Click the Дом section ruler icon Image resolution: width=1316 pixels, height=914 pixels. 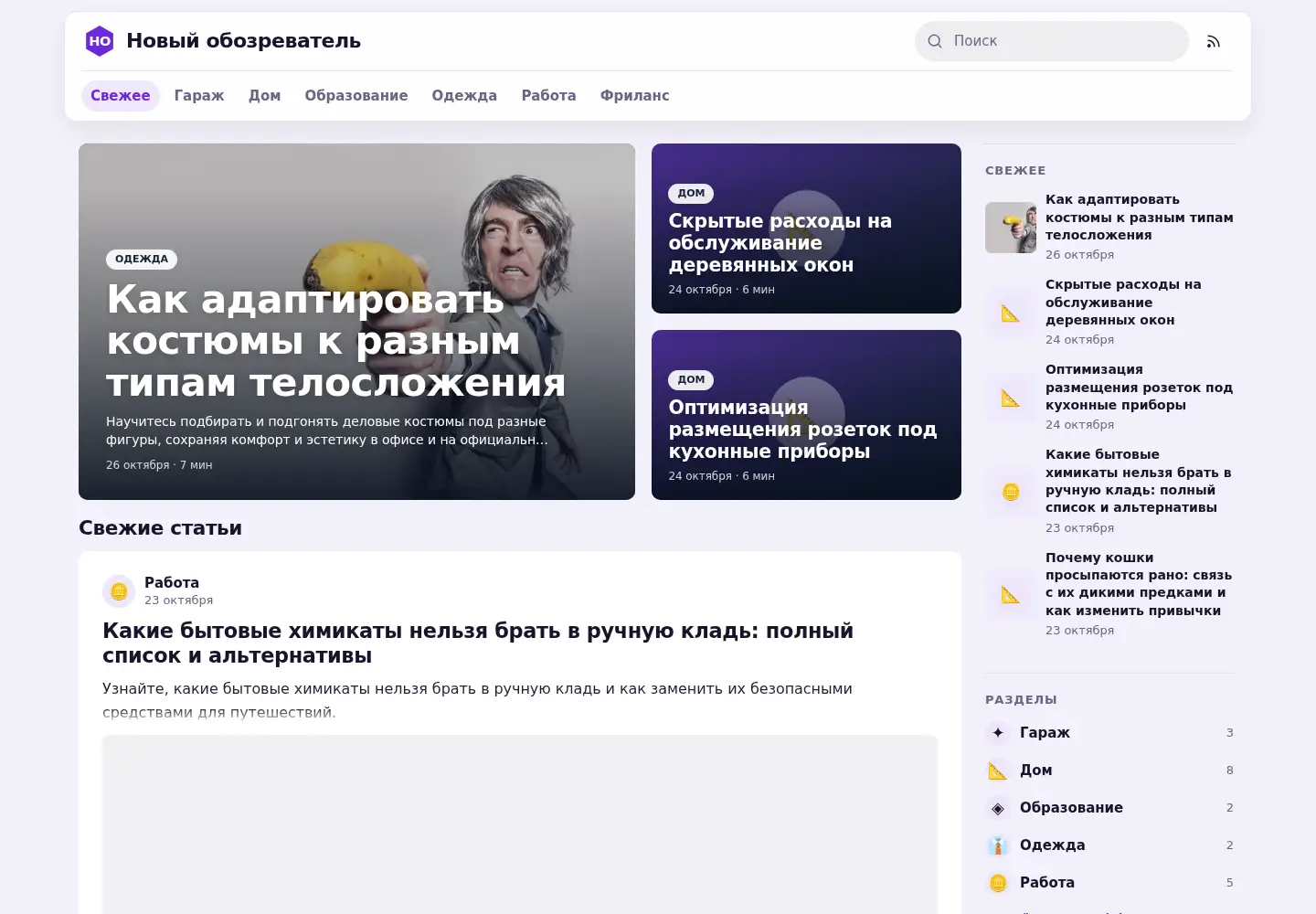click(998, 771)
